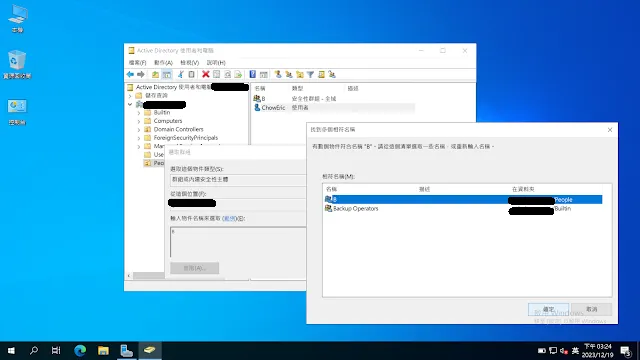The width and height of the screenshot is (640, 360).
Task: Expand the 儲存查詢 tree node
Action: tap(130, 96)
